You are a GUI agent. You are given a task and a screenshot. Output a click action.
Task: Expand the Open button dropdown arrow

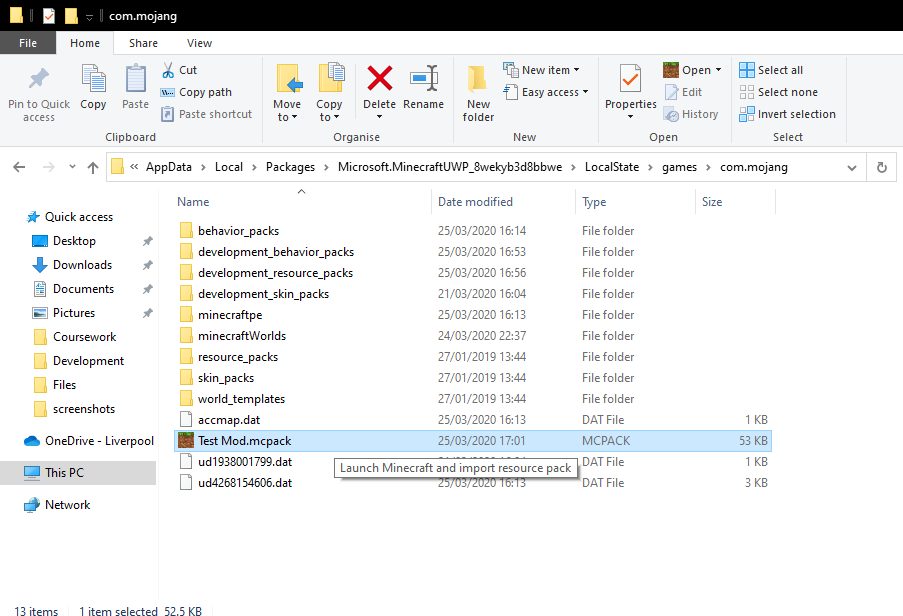pyautogui.click(x=718, y=70)
